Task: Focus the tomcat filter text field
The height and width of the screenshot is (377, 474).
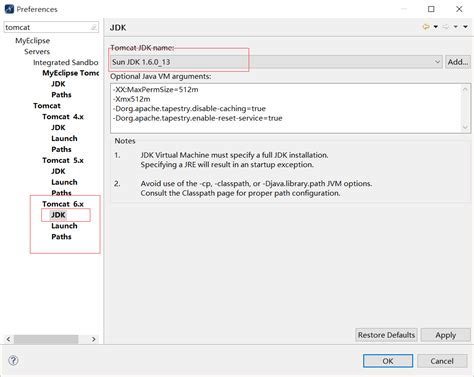Action: tap(51, 27)
